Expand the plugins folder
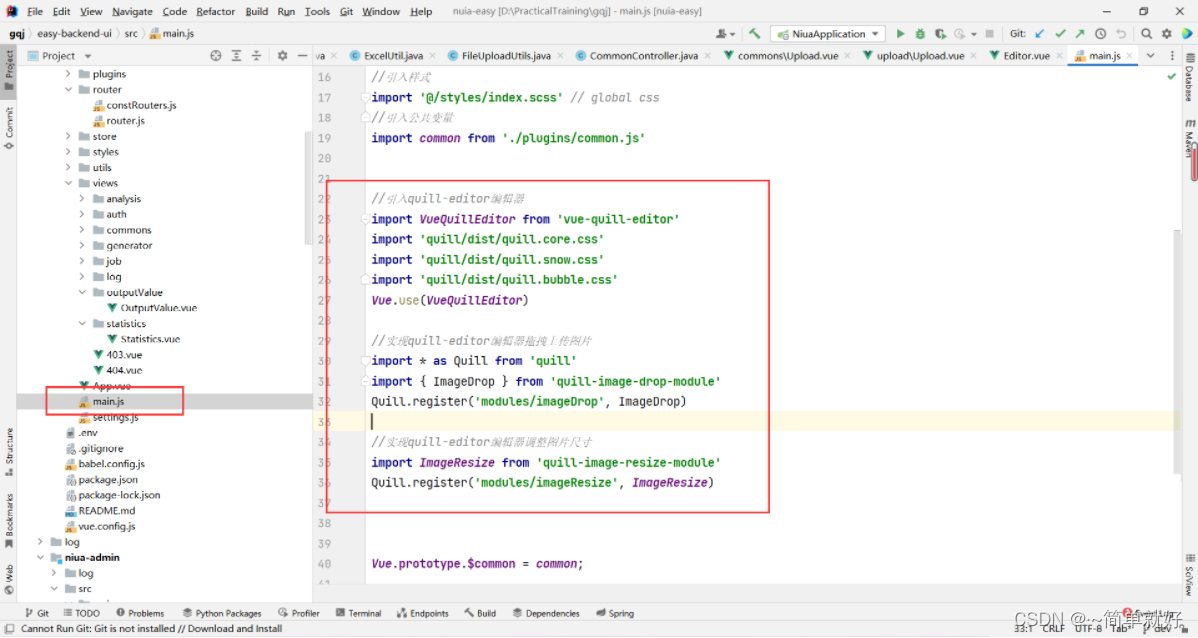 point(69,74)
